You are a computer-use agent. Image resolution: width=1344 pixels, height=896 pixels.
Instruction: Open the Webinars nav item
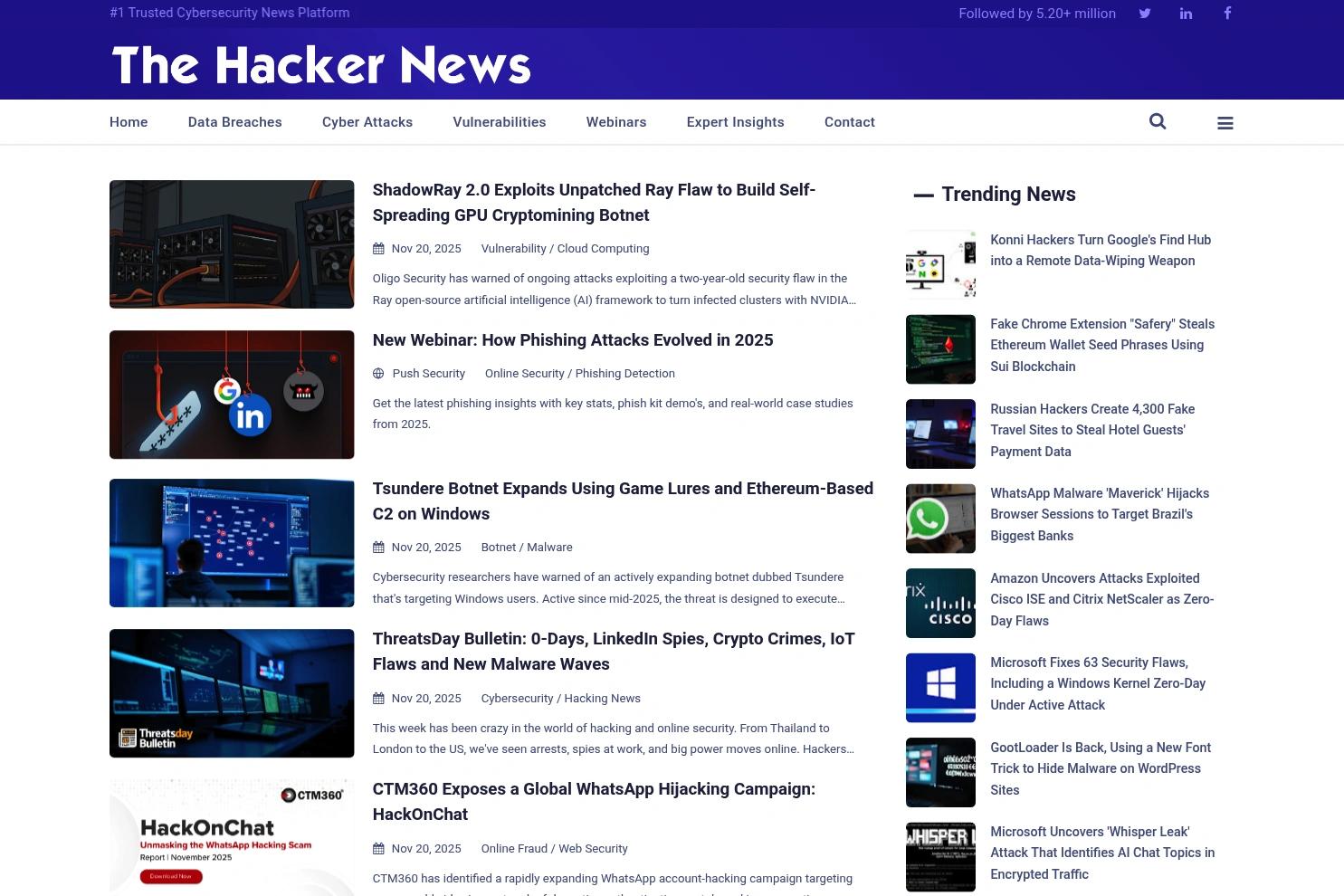tap(616, 122)
